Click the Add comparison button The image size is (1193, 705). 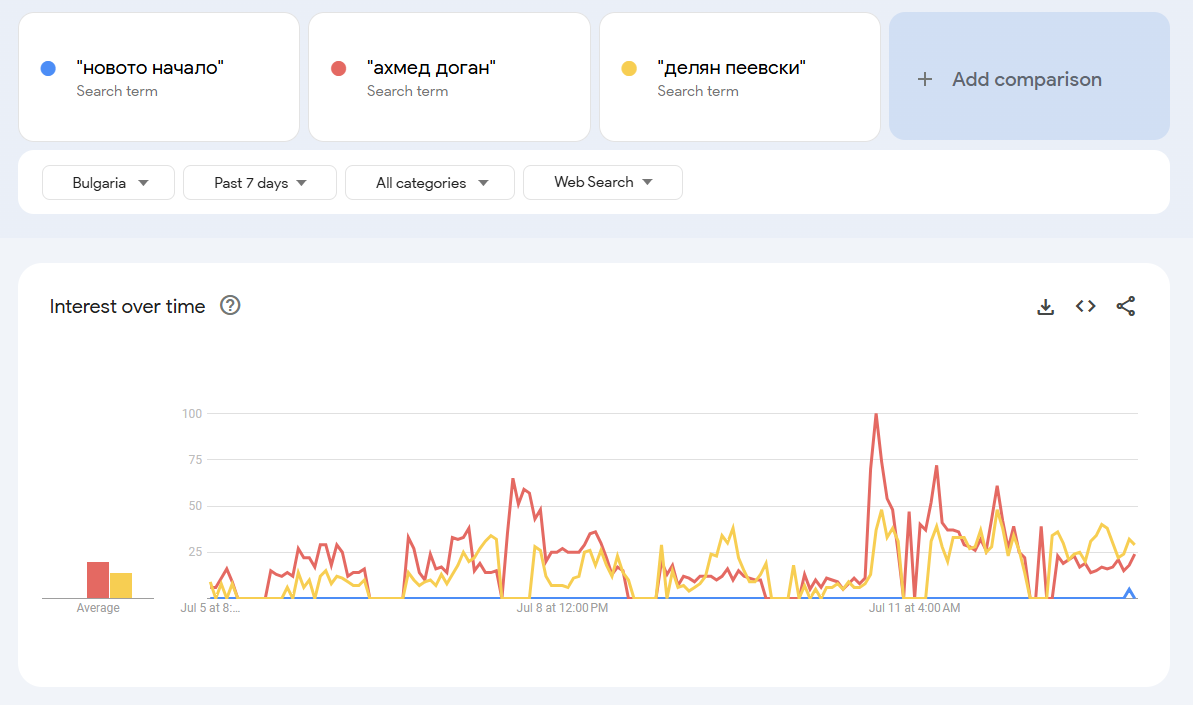point(1029,77)
